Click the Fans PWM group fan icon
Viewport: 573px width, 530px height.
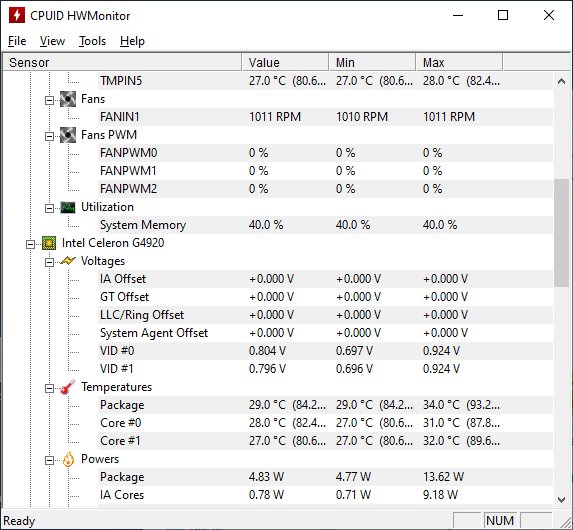point(68,135)
